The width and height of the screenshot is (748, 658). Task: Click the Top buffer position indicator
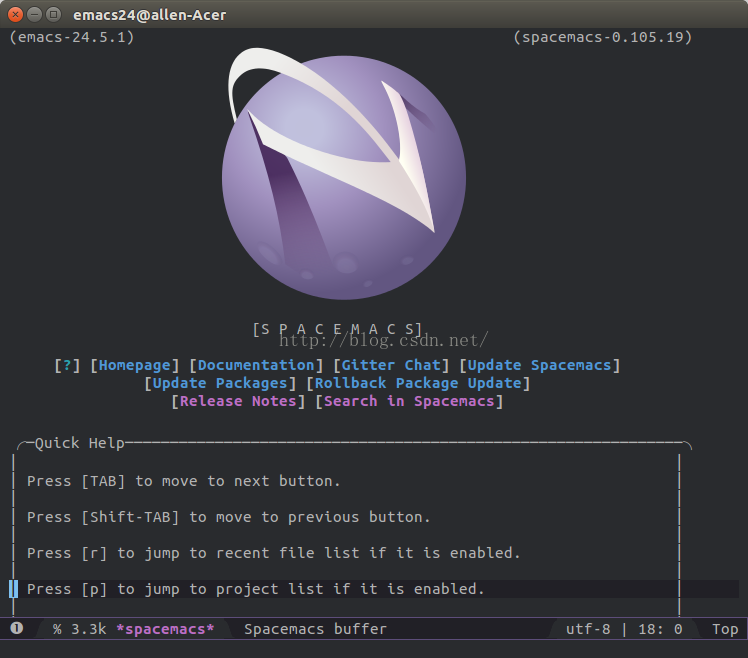point(725,629)
